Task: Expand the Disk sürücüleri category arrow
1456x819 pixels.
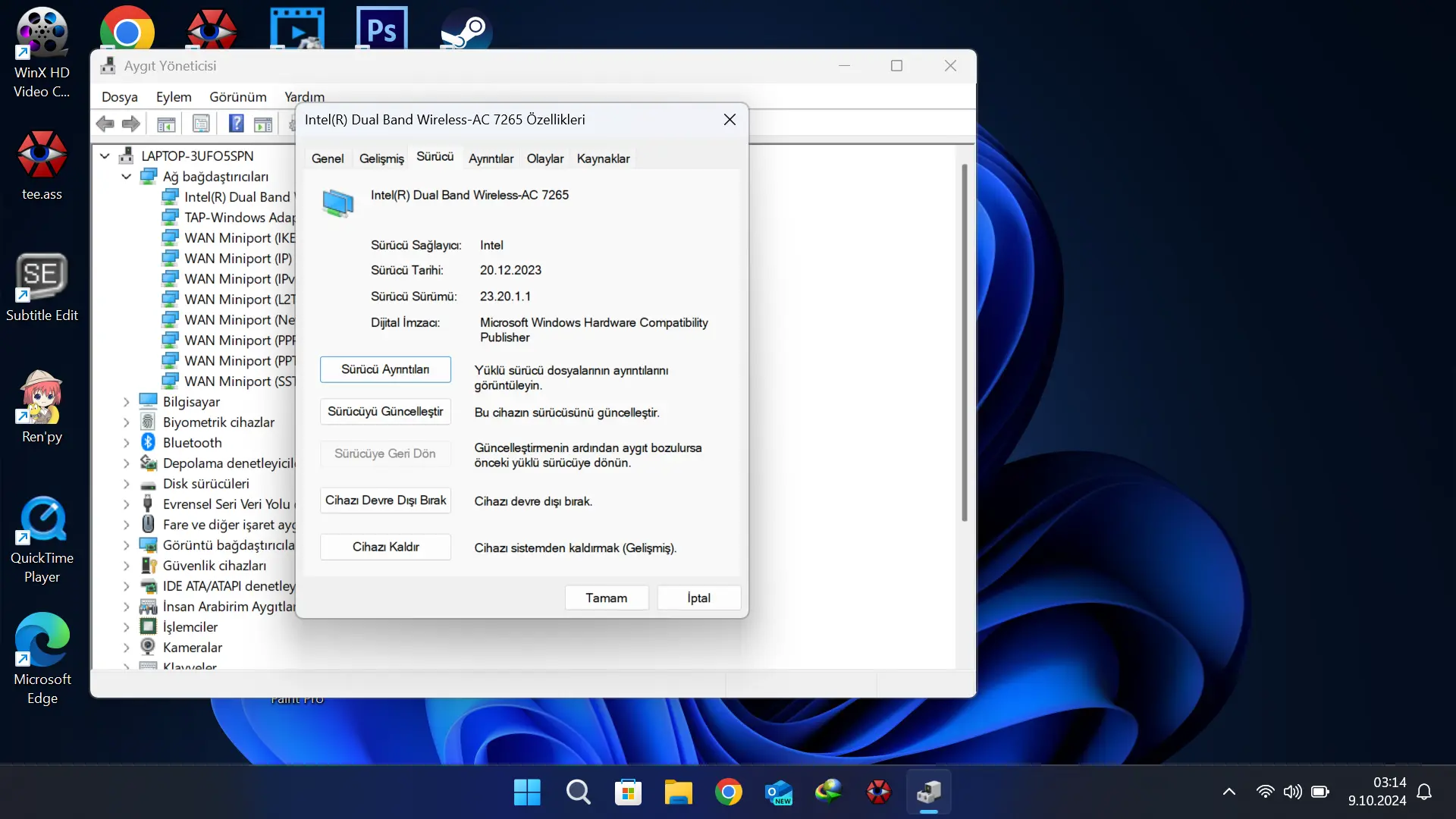Action: [126, 484]
